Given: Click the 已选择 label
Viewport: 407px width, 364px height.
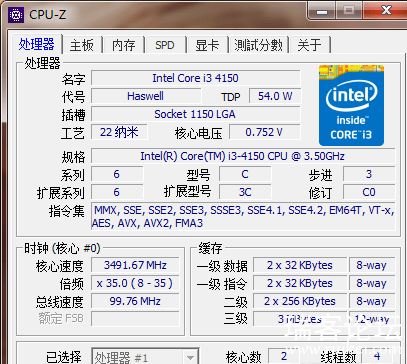Looking at the screenshot, I should click(x=64, y=358).
